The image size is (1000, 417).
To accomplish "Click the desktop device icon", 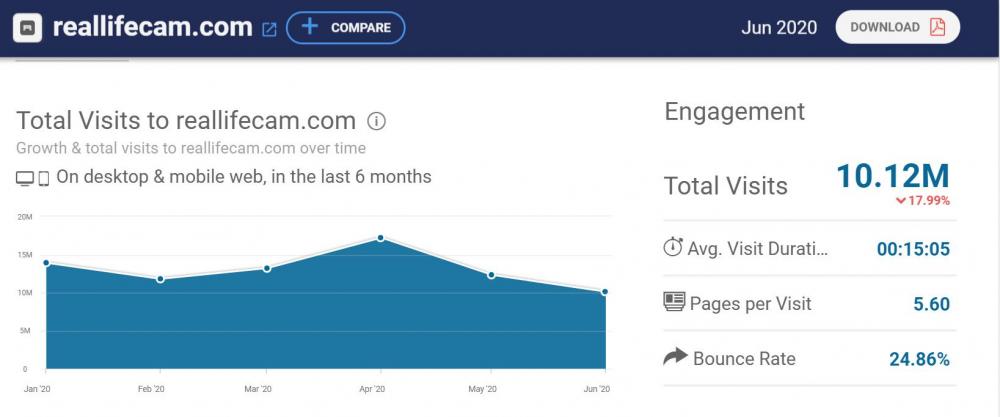I will (x=25, y=178).
